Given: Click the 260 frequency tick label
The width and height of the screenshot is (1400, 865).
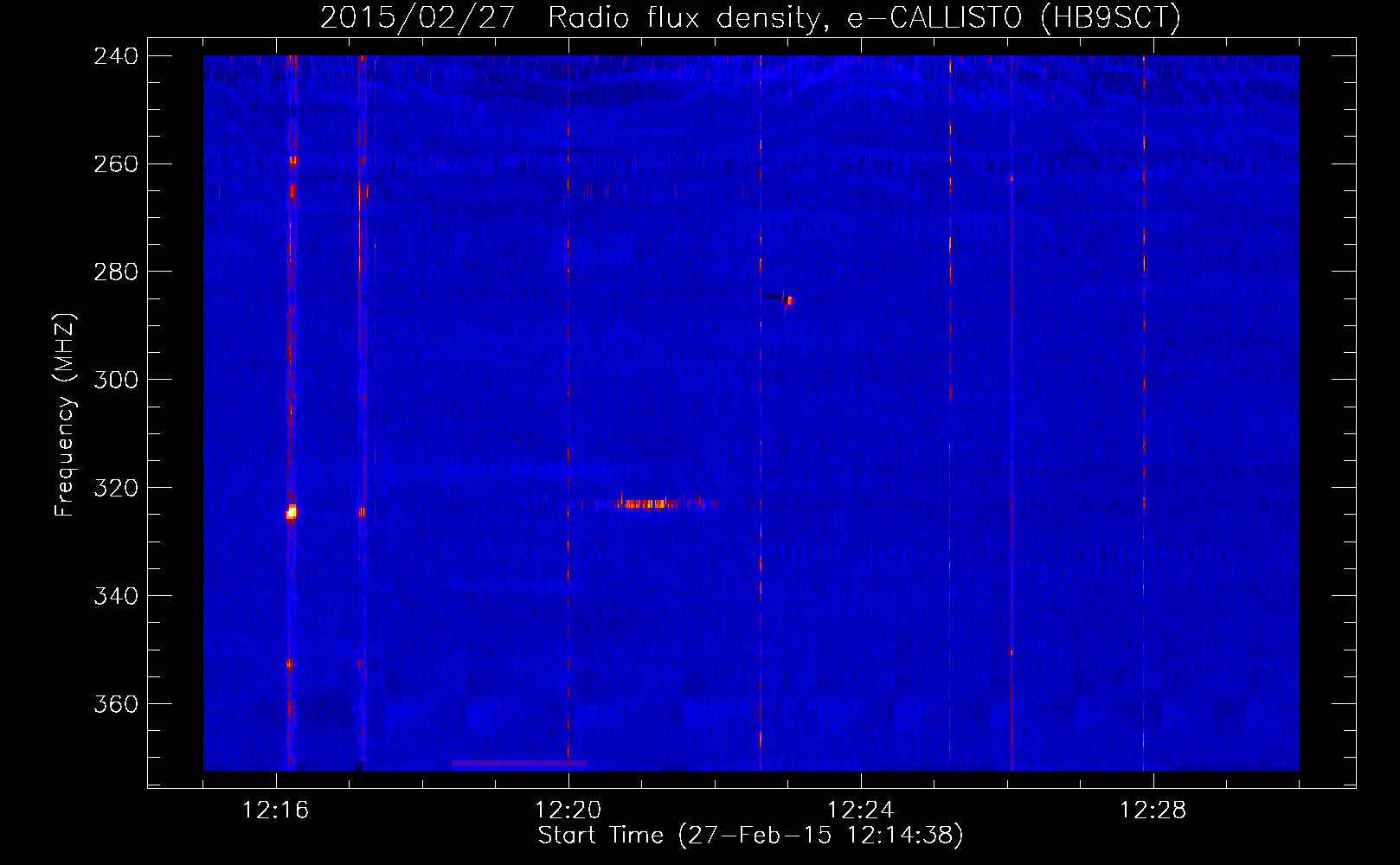Looking at the screenshot, I should 116,164.
